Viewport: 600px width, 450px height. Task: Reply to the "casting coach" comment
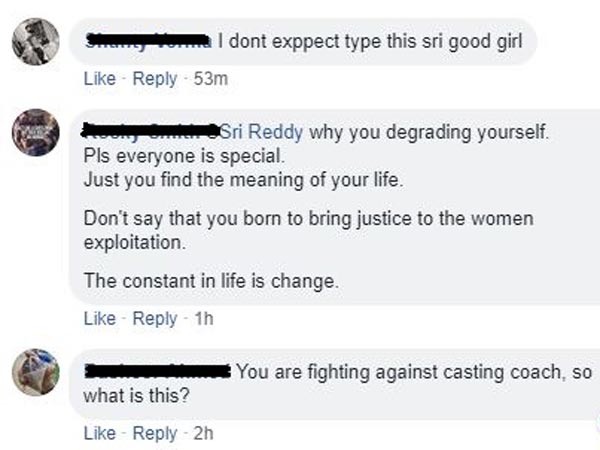154,433
